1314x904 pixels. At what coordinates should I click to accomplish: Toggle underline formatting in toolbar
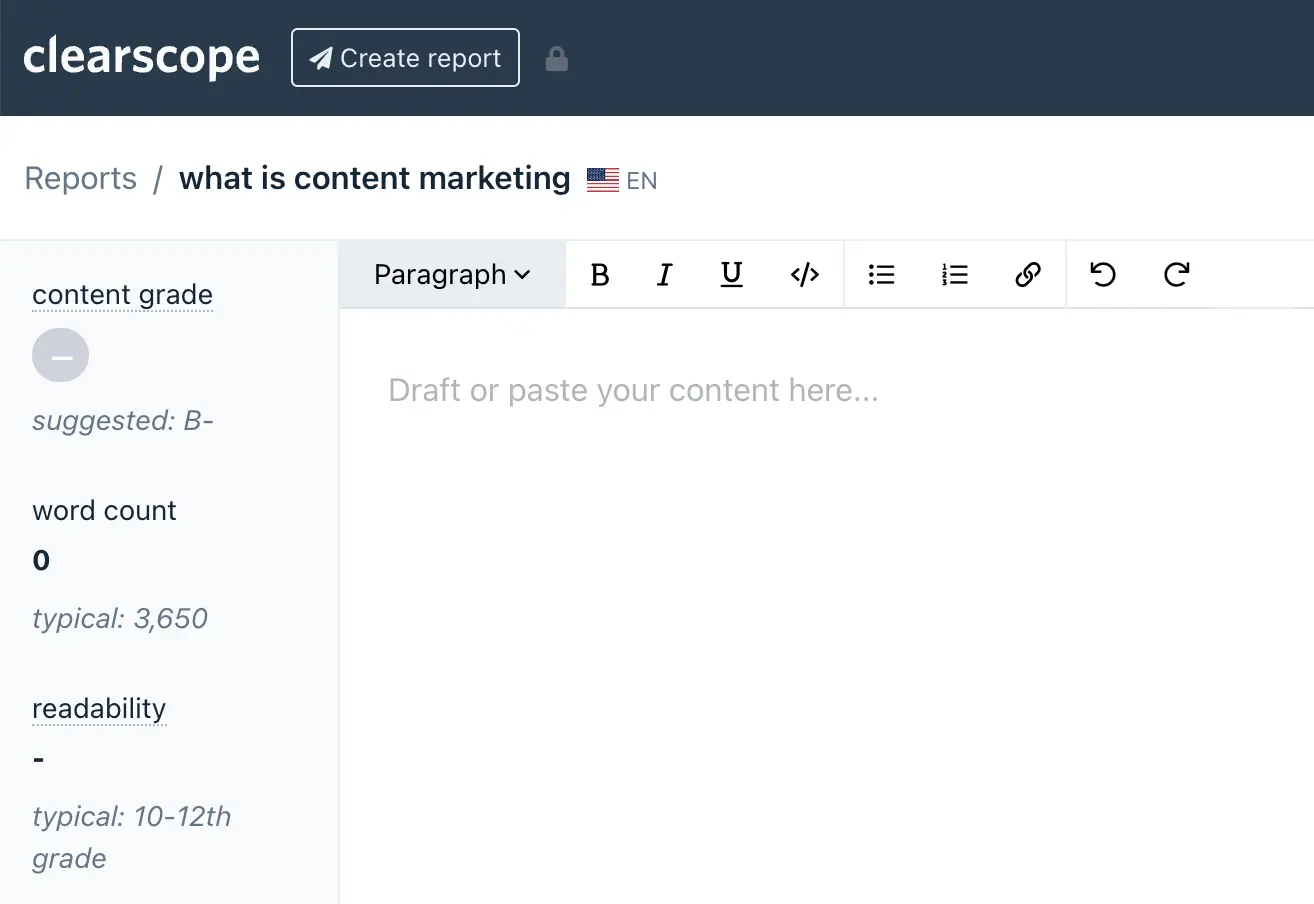click(732, 275)
